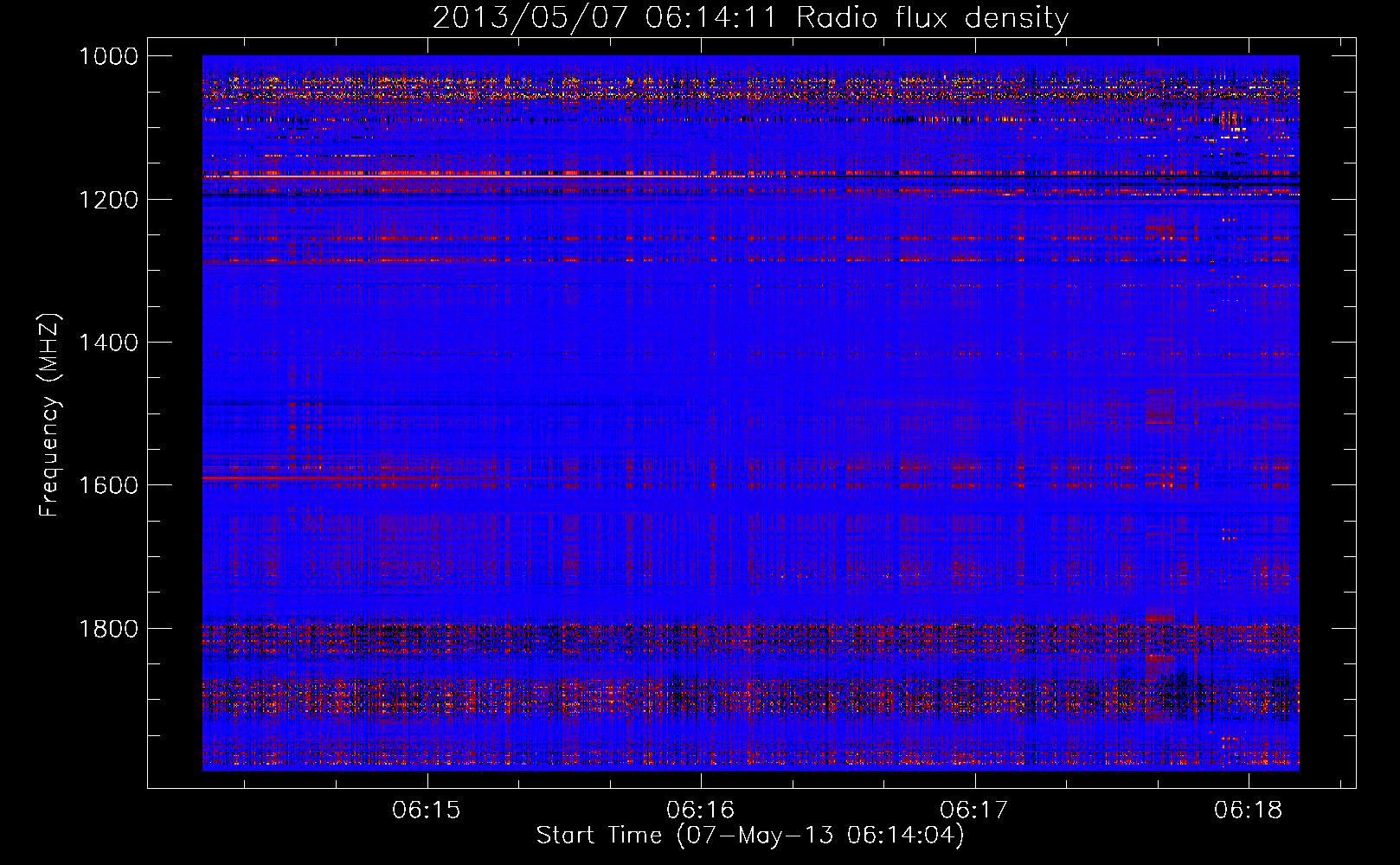
Task: Click the "Frequency (MHZ)" axis title
Action: point(49,414)
